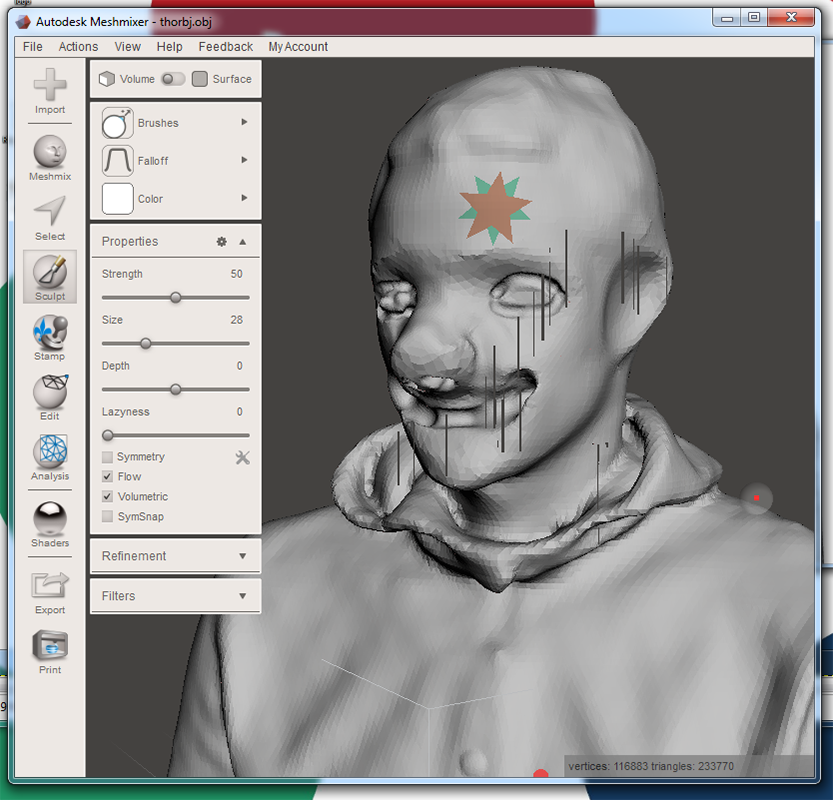Click the Depth value 0
The image size is (833, 800).
(x=240, y=366)
